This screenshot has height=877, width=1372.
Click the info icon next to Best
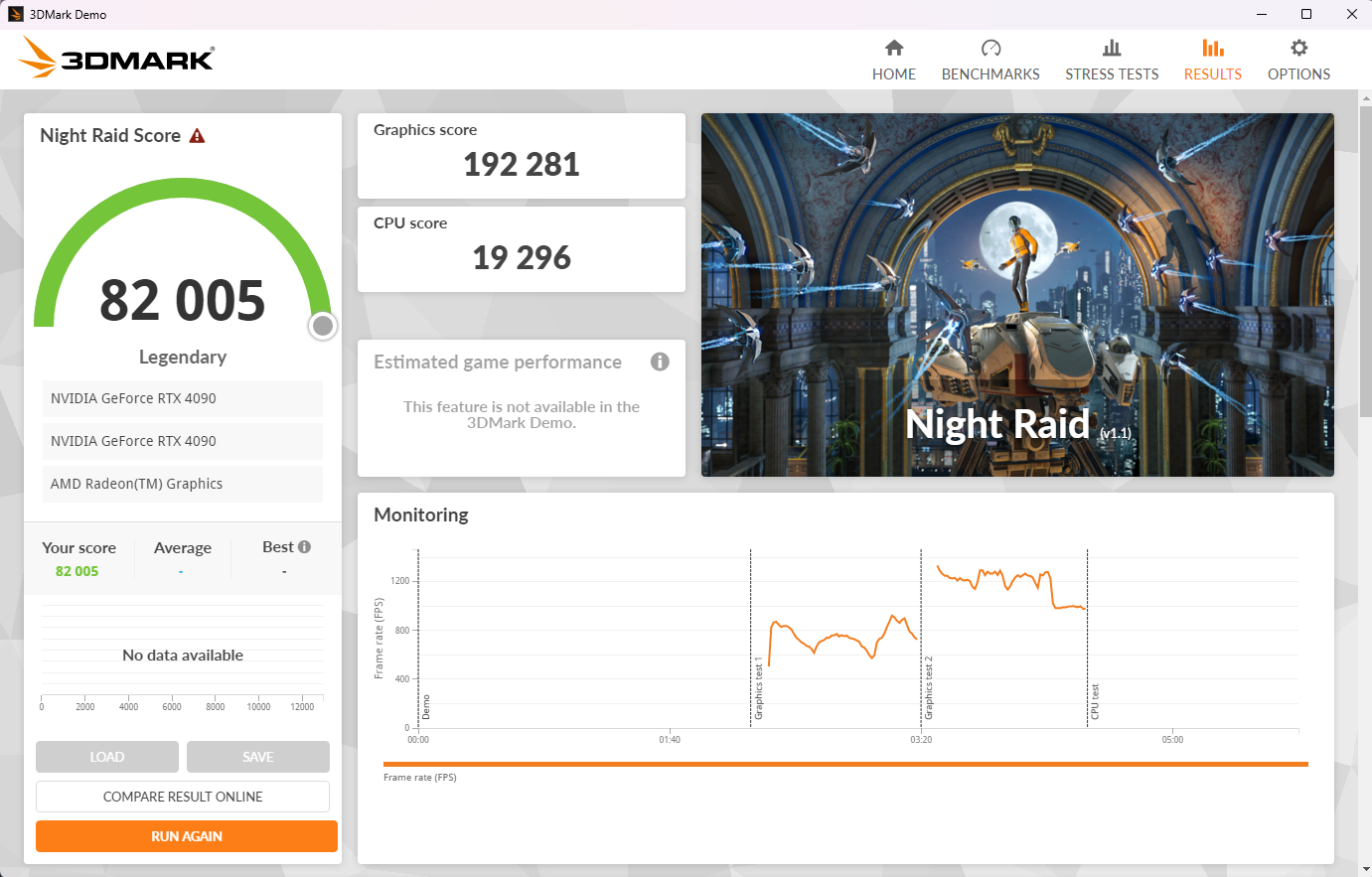pyautogui.click(x=304, y=547)
